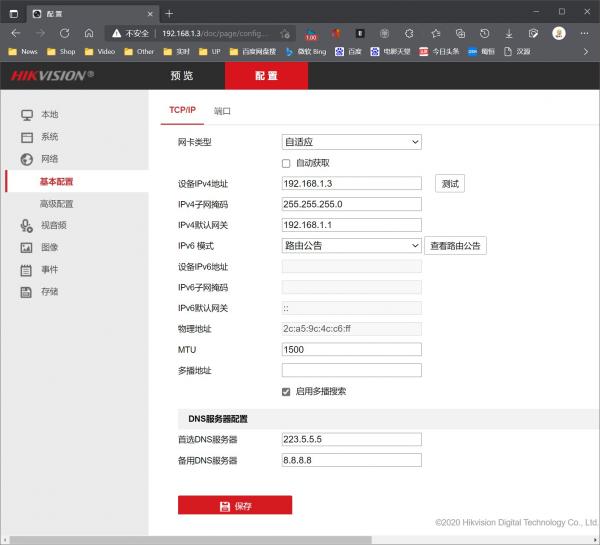The height and width of the screenshot is (545, 600).
Task: Open the 本地 monitor icon in sidebar
Action: [27, 115]
